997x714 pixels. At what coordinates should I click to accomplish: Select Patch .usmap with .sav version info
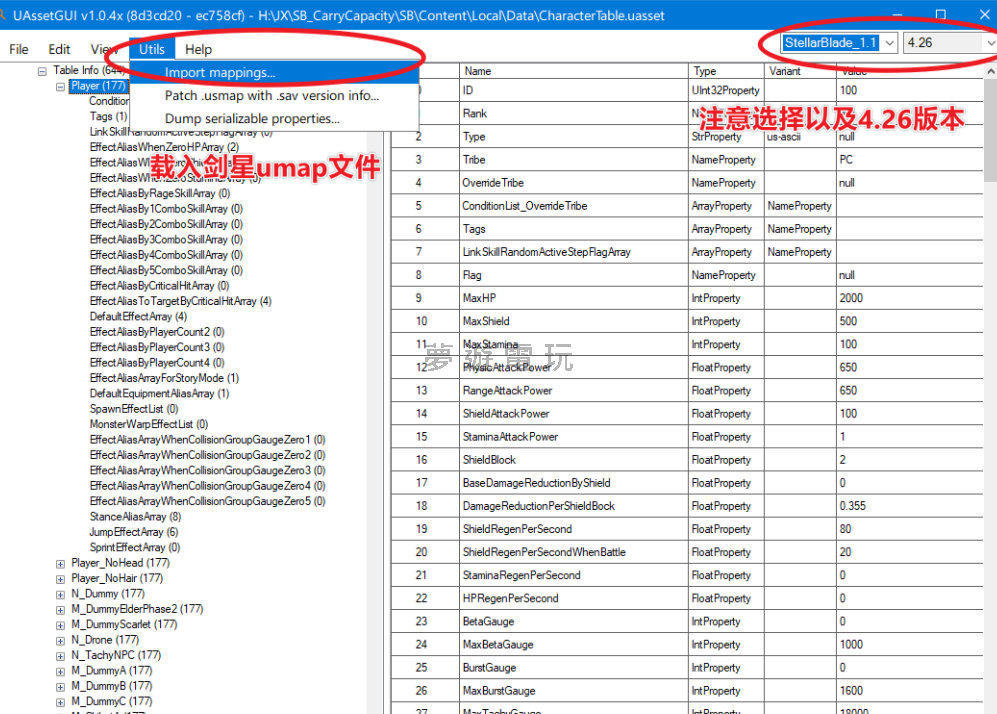[x=271, y=96]
